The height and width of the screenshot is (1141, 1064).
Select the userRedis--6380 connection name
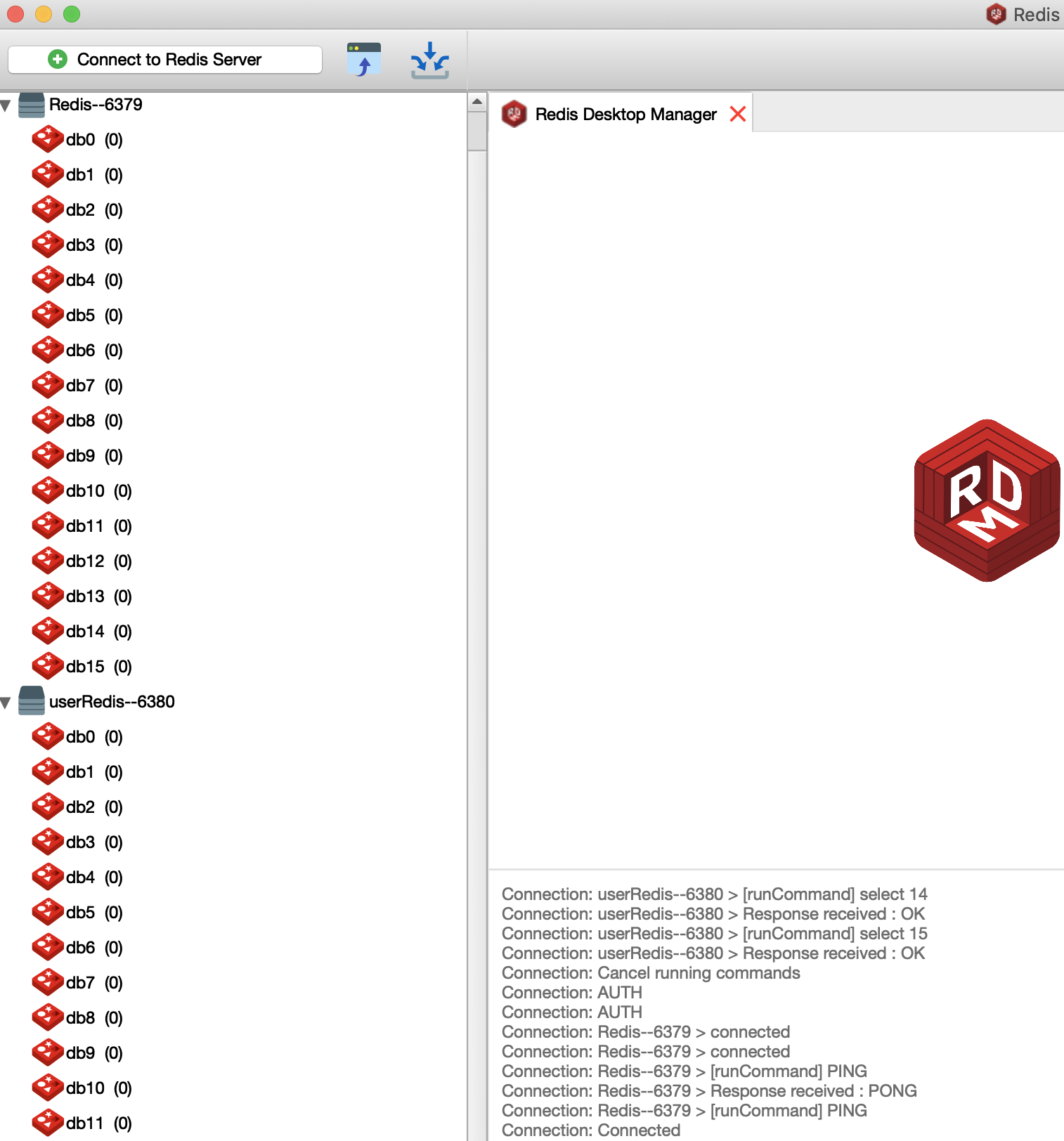click(112, 702)
